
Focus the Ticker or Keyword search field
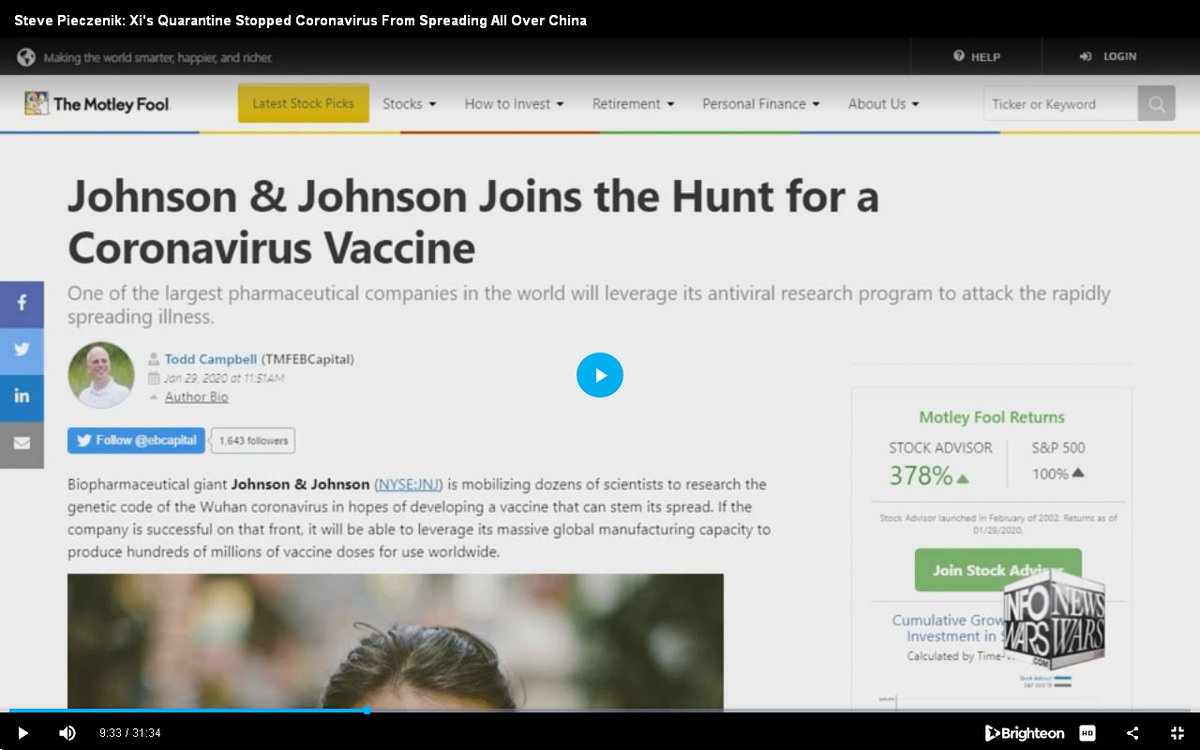[1061, 104]
